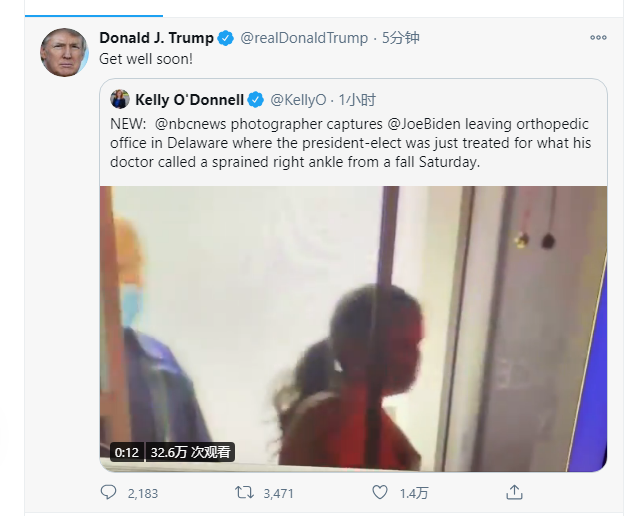Open the three-dot more options menu
Screen dimensions: 627x516
pyautogui.click(x=598, y=38)
